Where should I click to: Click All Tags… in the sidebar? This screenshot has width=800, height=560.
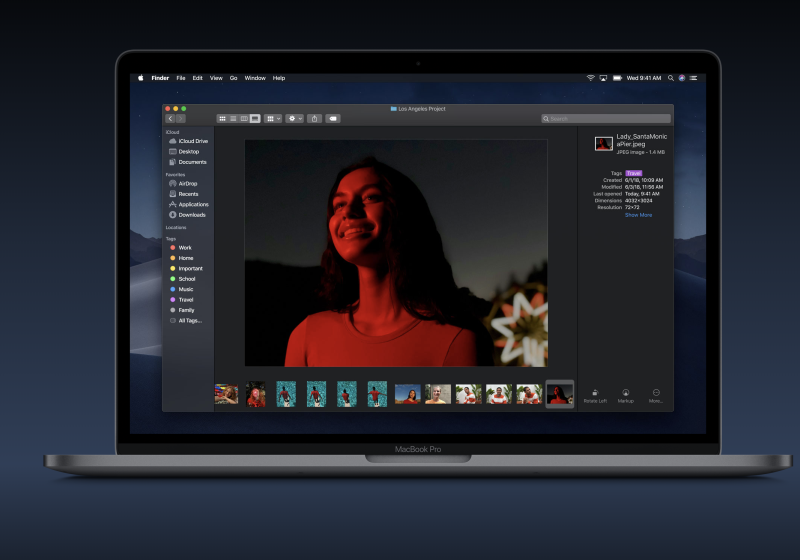tap(189, 320)
